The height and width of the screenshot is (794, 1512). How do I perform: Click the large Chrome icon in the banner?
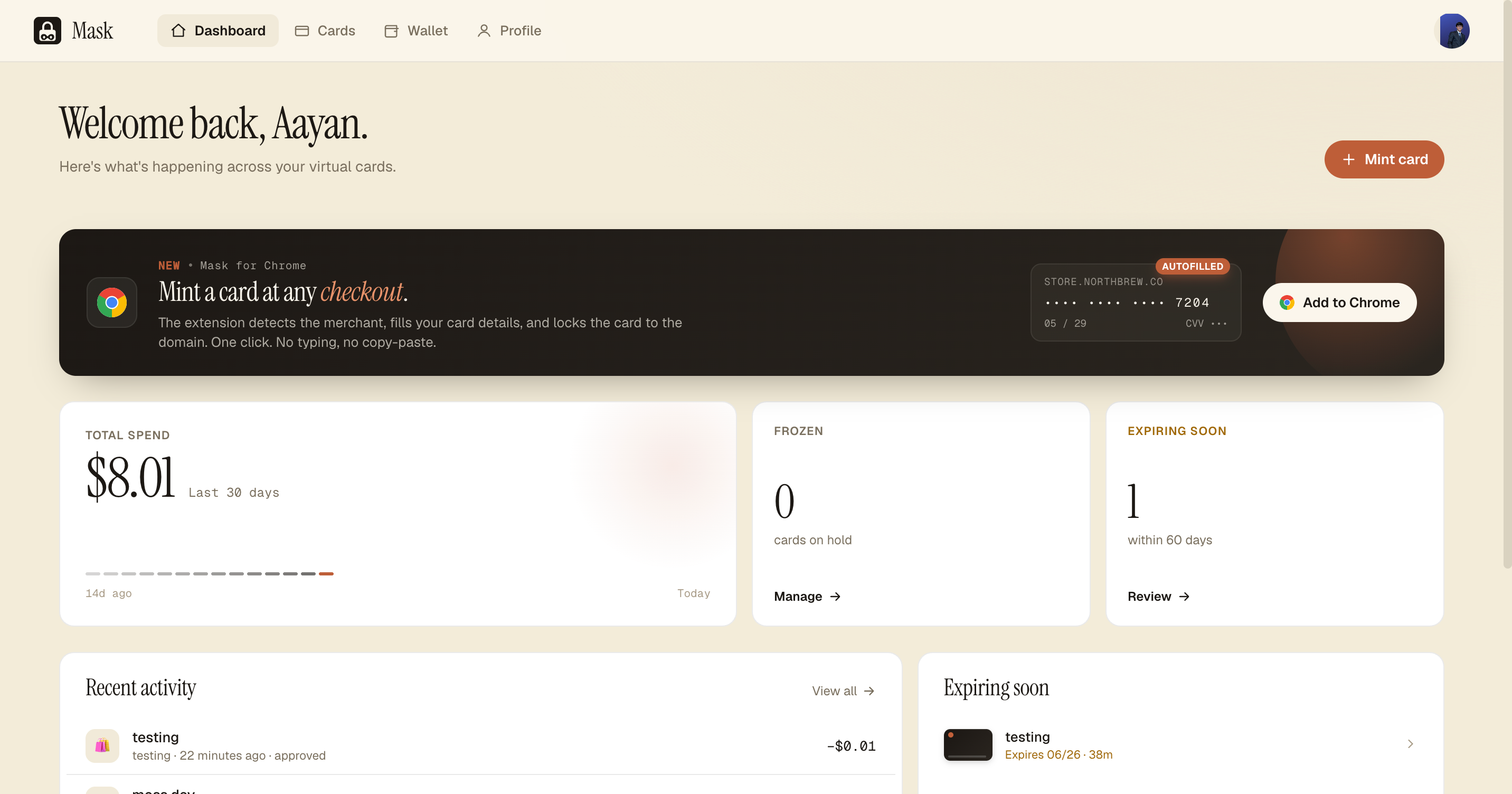(x=112, y=303)
